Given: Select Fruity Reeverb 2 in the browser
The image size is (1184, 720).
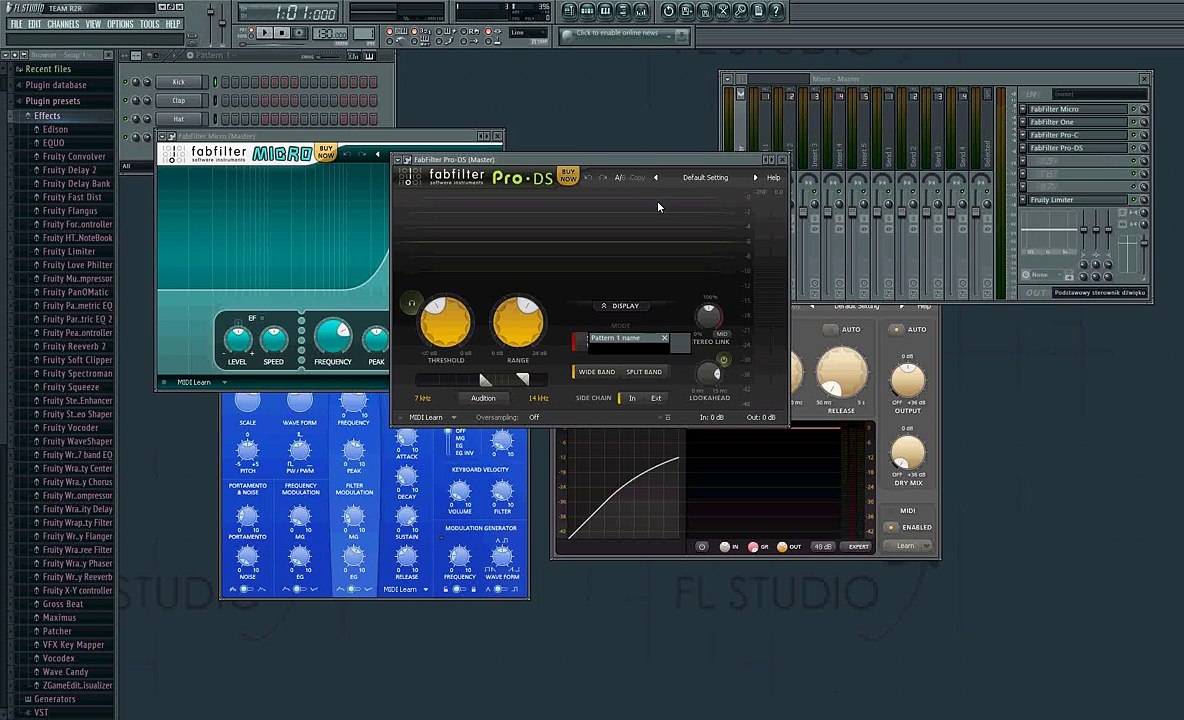Looking at the screenshot, I should [x=74, y=346].
